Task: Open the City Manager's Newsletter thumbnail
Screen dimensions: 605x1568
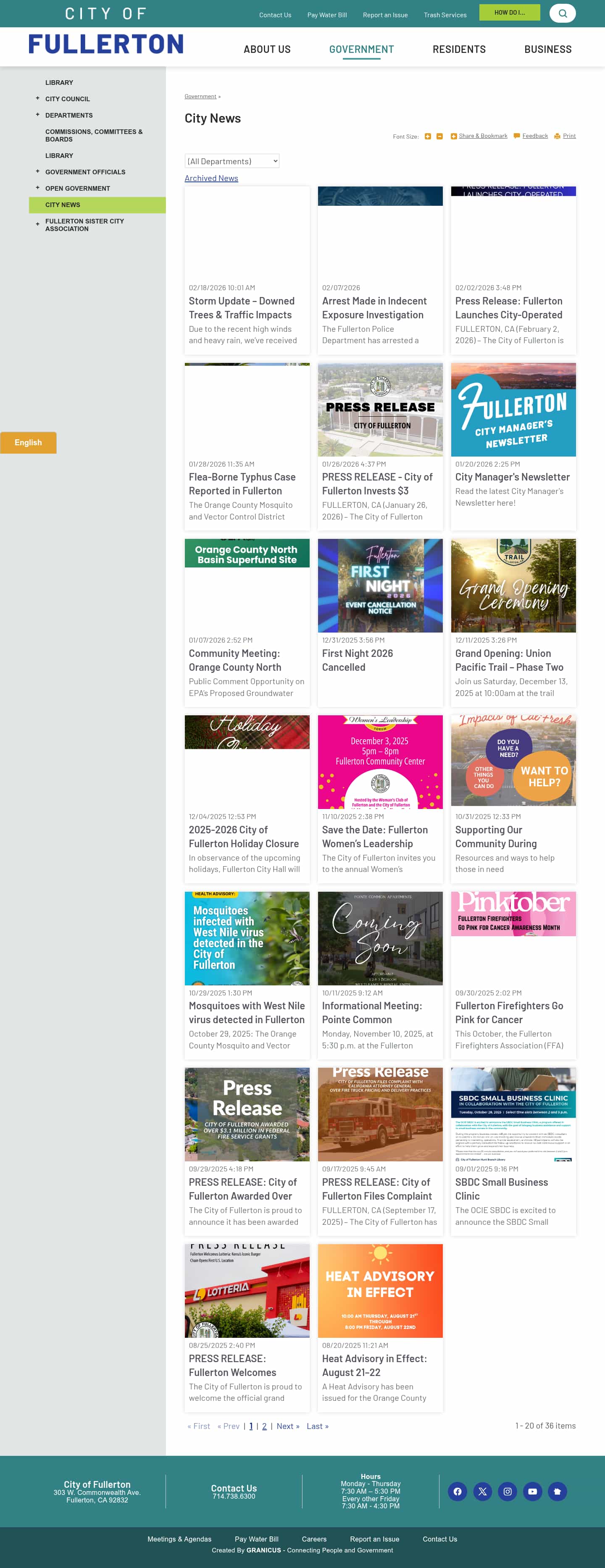Action: [x=513, y=410]
